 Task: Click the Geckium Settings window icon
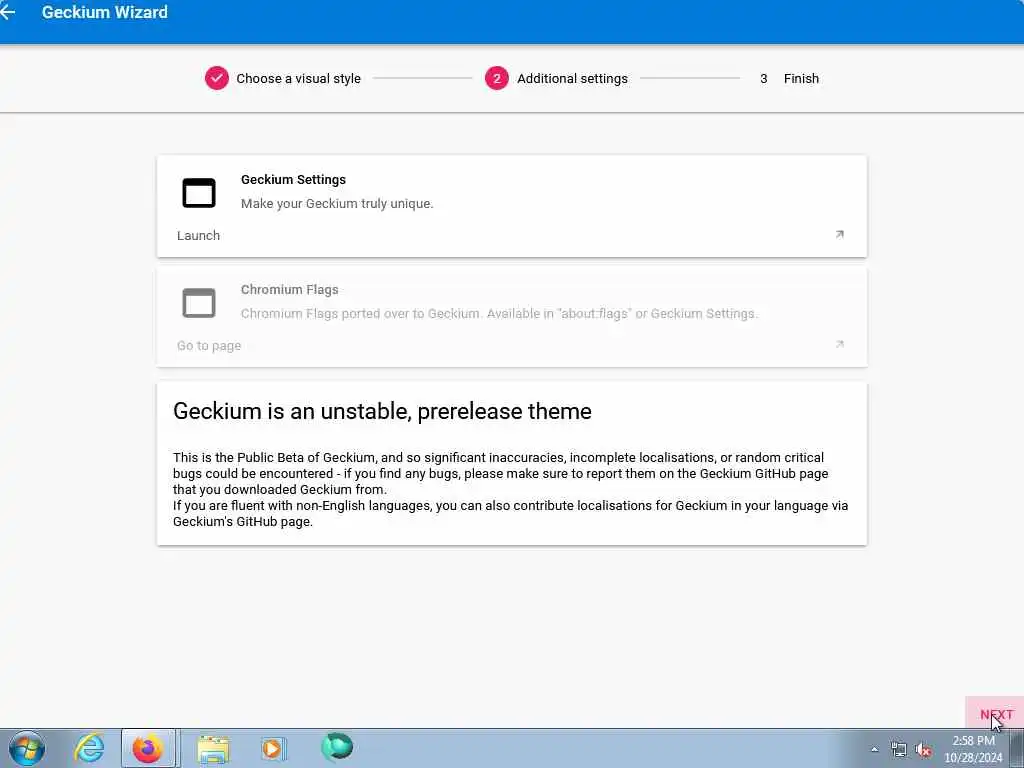199,193
